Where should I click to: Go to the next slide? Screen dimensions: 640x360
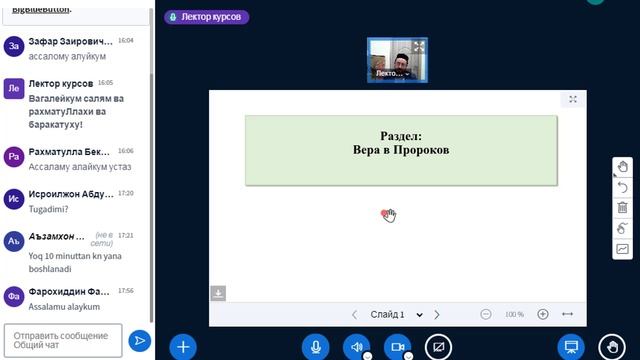437,315
